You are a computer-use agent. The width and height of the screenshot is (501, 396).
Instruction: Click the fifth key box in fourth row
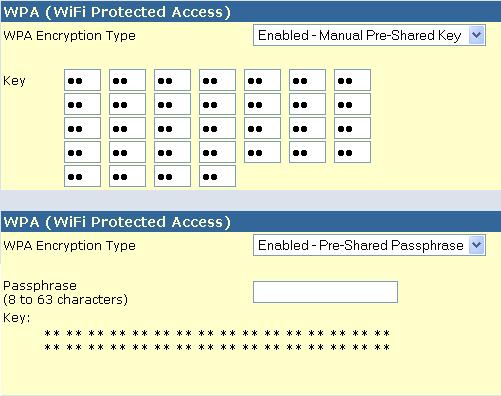[262, 152]
